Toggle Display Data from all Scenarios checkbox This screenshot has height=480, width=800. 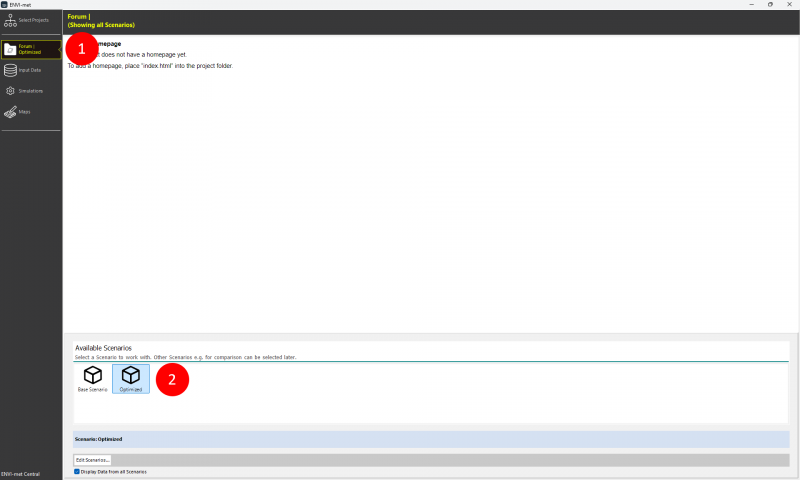tap(77, 471)
